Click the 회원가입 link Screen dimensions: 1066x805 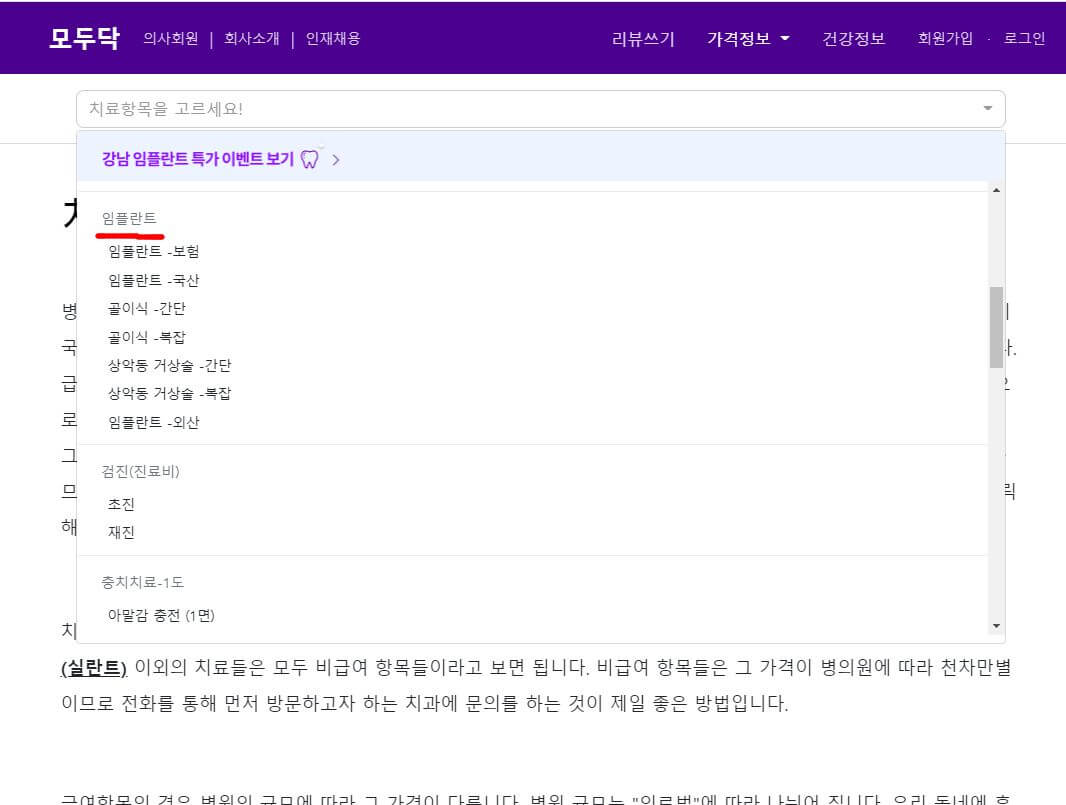945,37
